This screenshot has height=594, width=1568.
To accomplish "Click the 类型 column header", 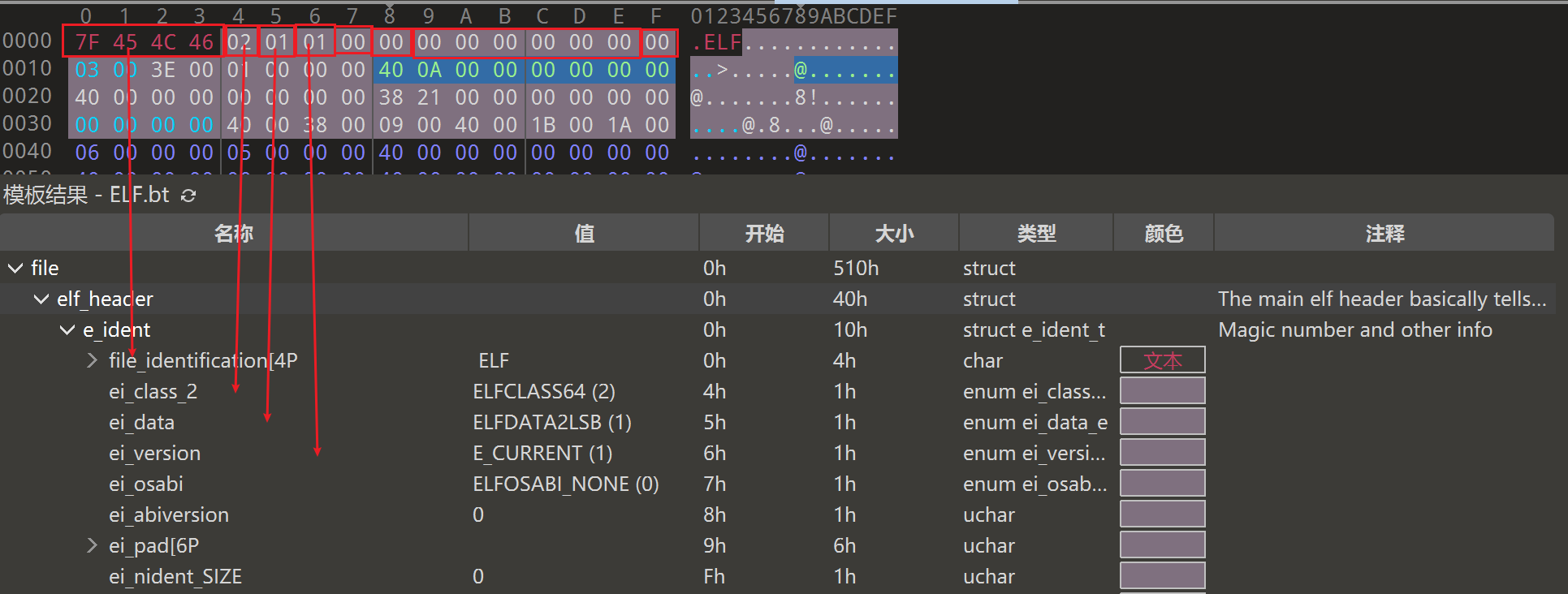I will (1036, 234).
